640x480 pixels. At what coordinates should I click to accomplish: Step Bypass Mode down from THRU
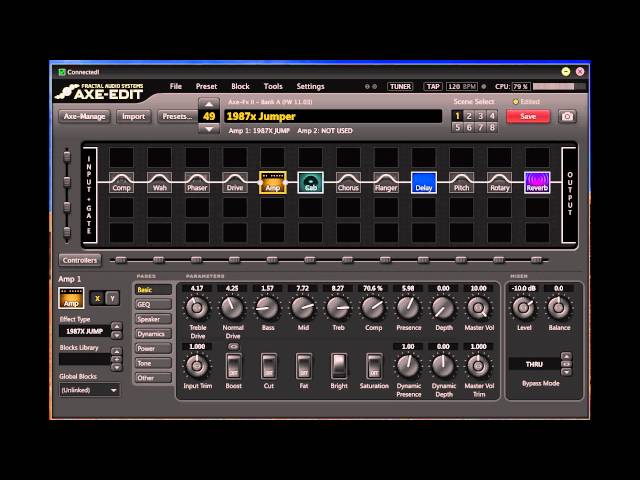pyautogui.click(x=566, y=372)
